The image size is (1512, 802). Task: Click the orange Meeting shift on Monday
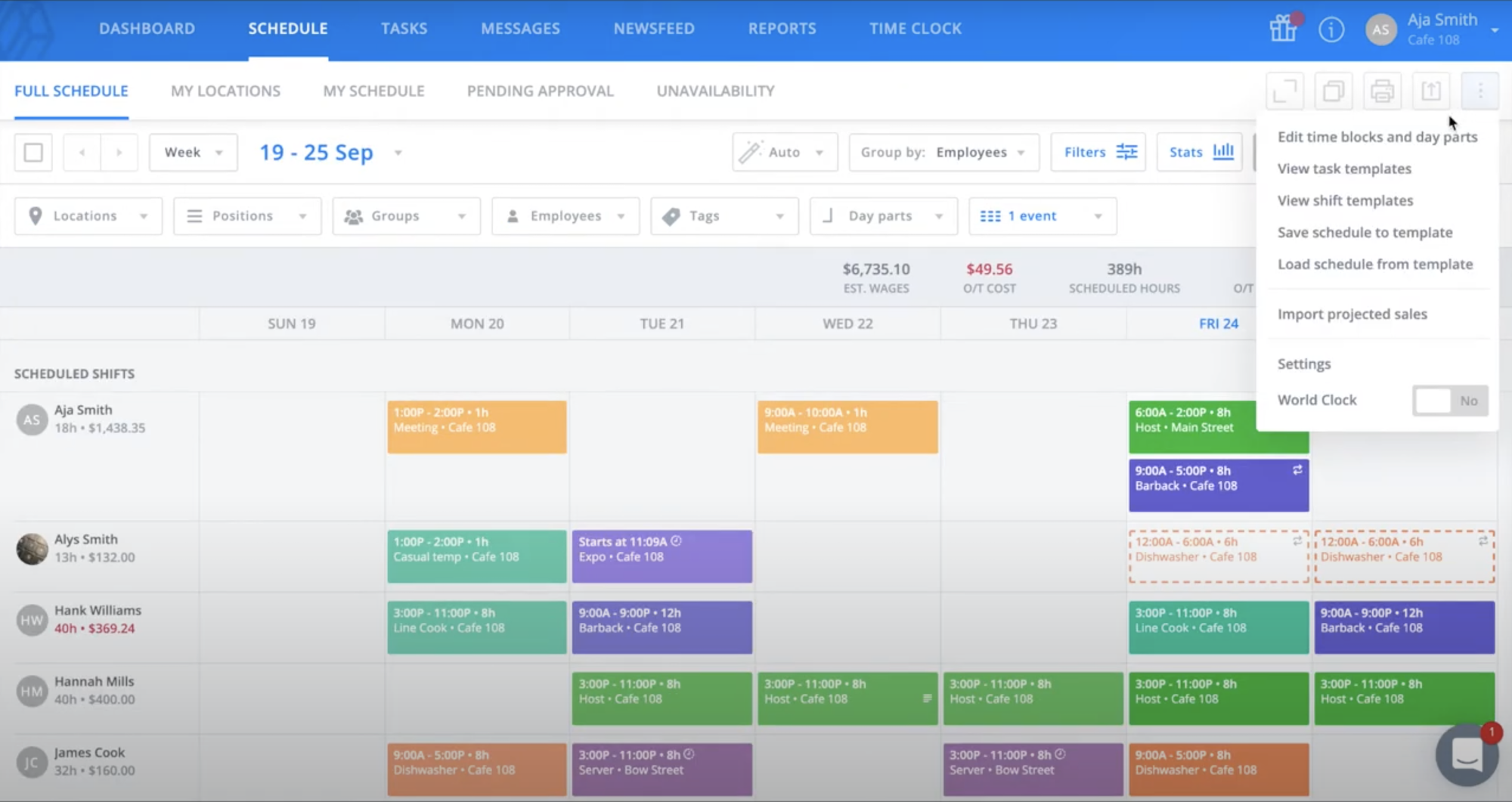(477, 427)
